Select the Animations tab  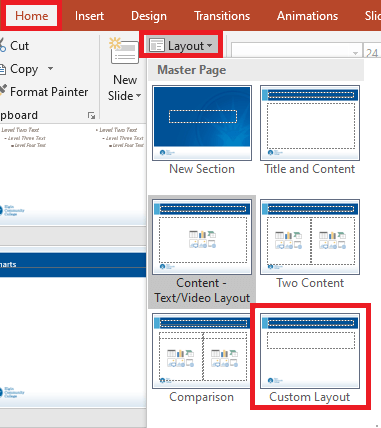point(307,16)
